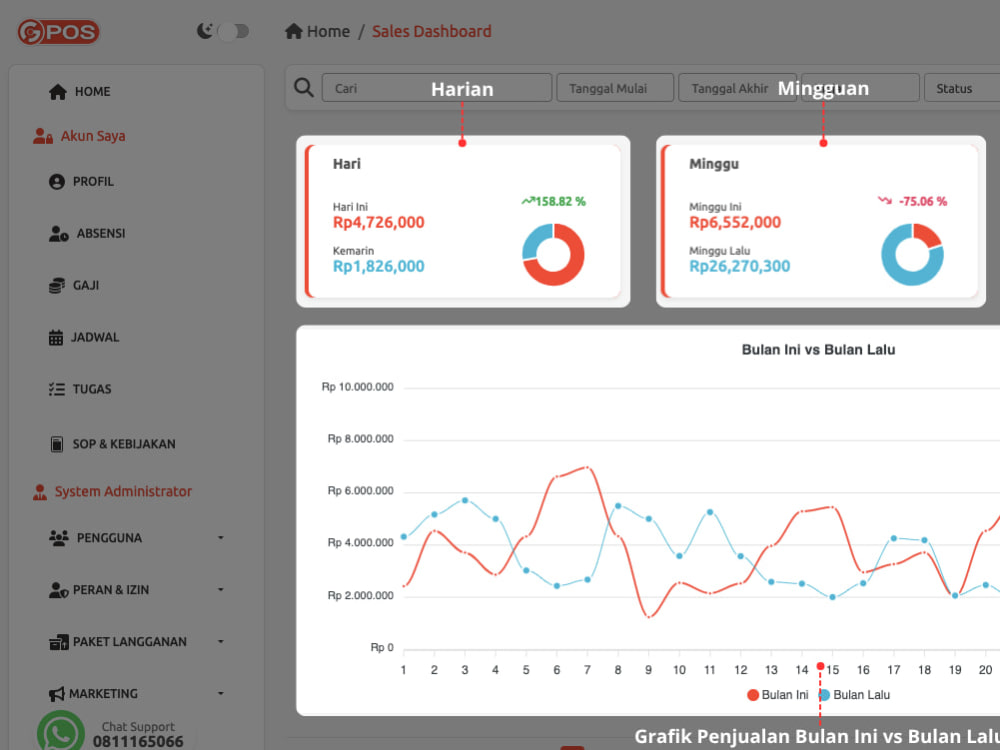
Task: Open the JADWAL menu item
Action: [x=95, y=337]
